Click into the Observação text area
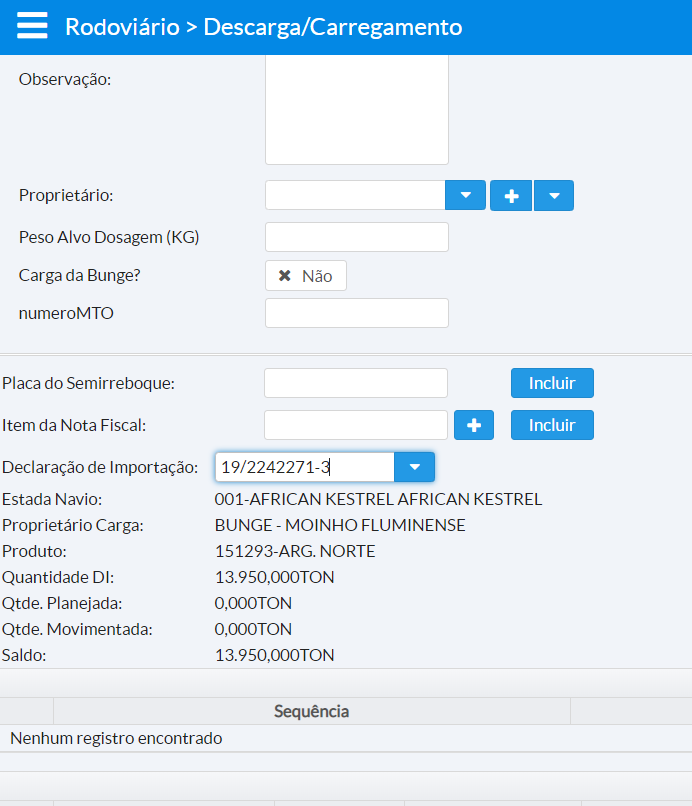Screen dimensions: 692x806 356,109
